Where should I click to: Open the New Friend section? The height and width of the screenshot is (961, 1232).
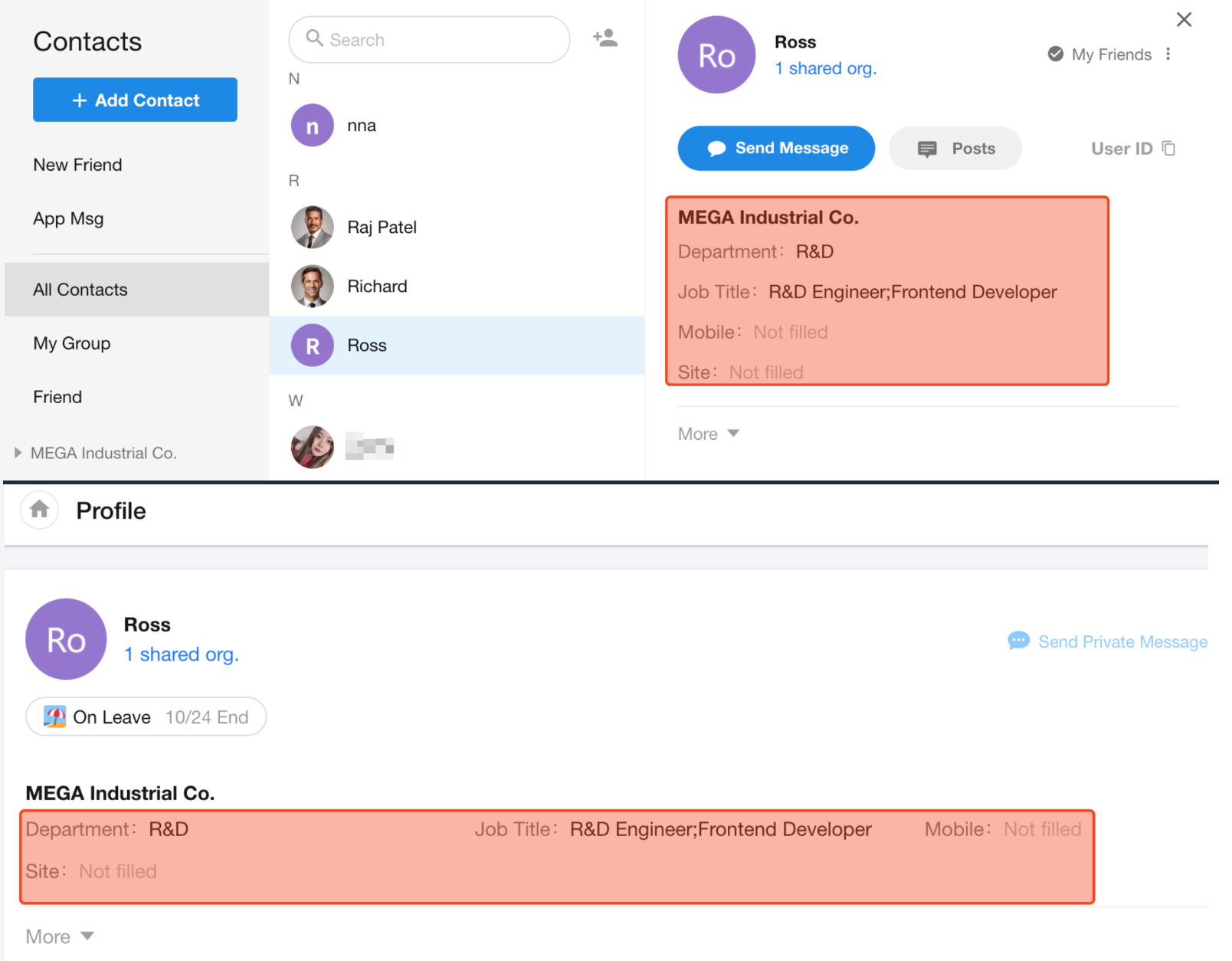(77, 165)
